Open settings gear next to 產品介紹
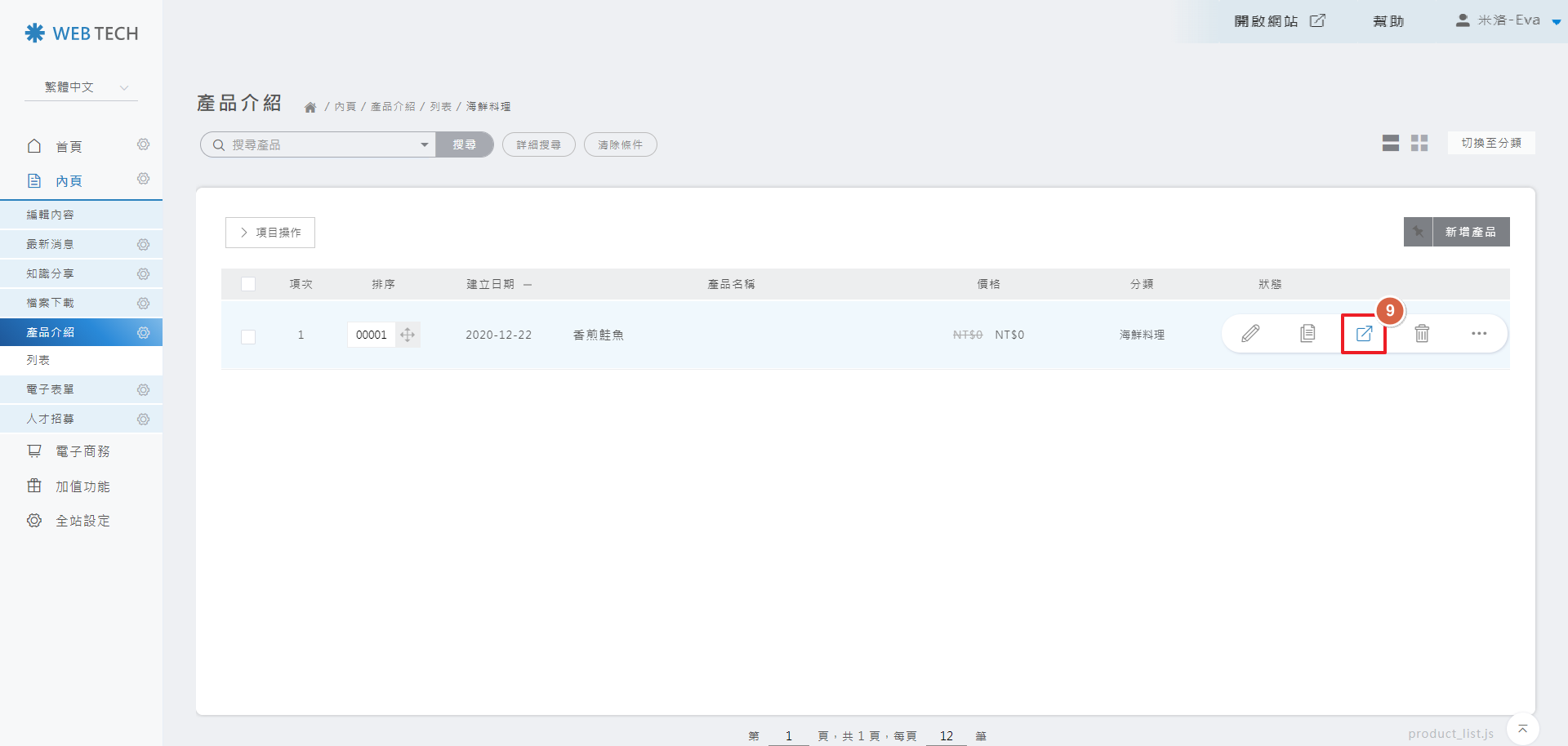This screenshot has width=1568, height=746. 144,332
